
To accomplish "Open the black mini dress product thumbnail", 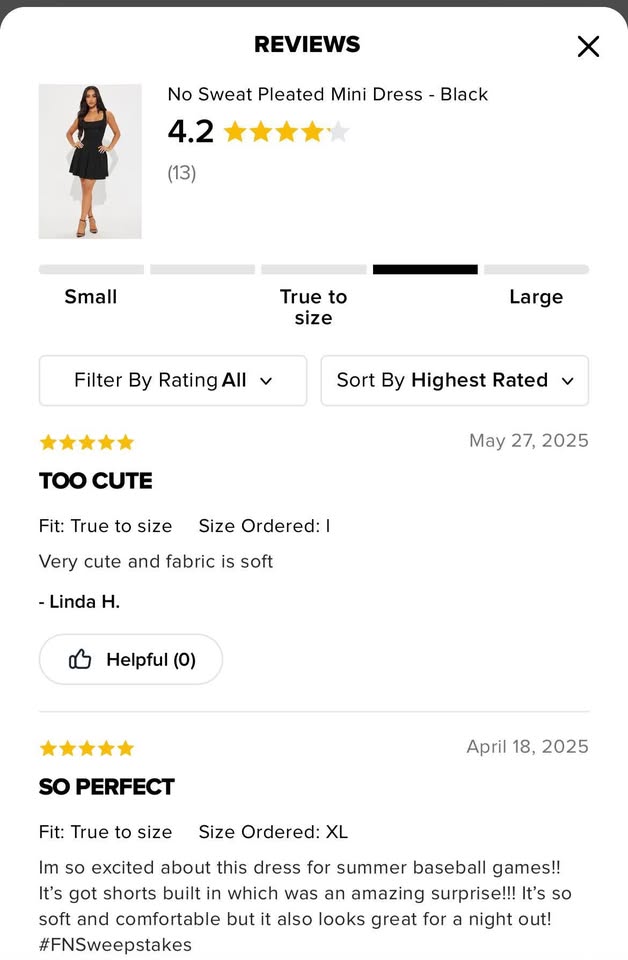I will click(x=90, y=161).
